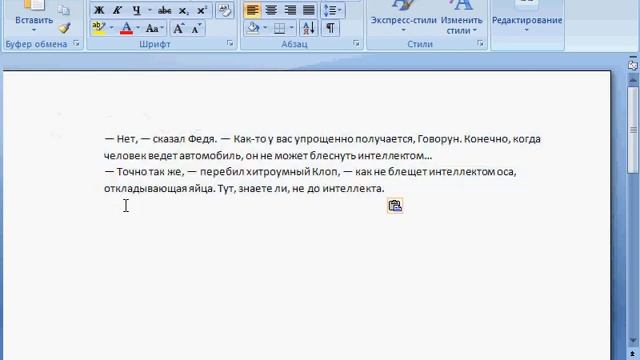
Task: Click the word "Федя" in the first line
Action: point(201,140)
